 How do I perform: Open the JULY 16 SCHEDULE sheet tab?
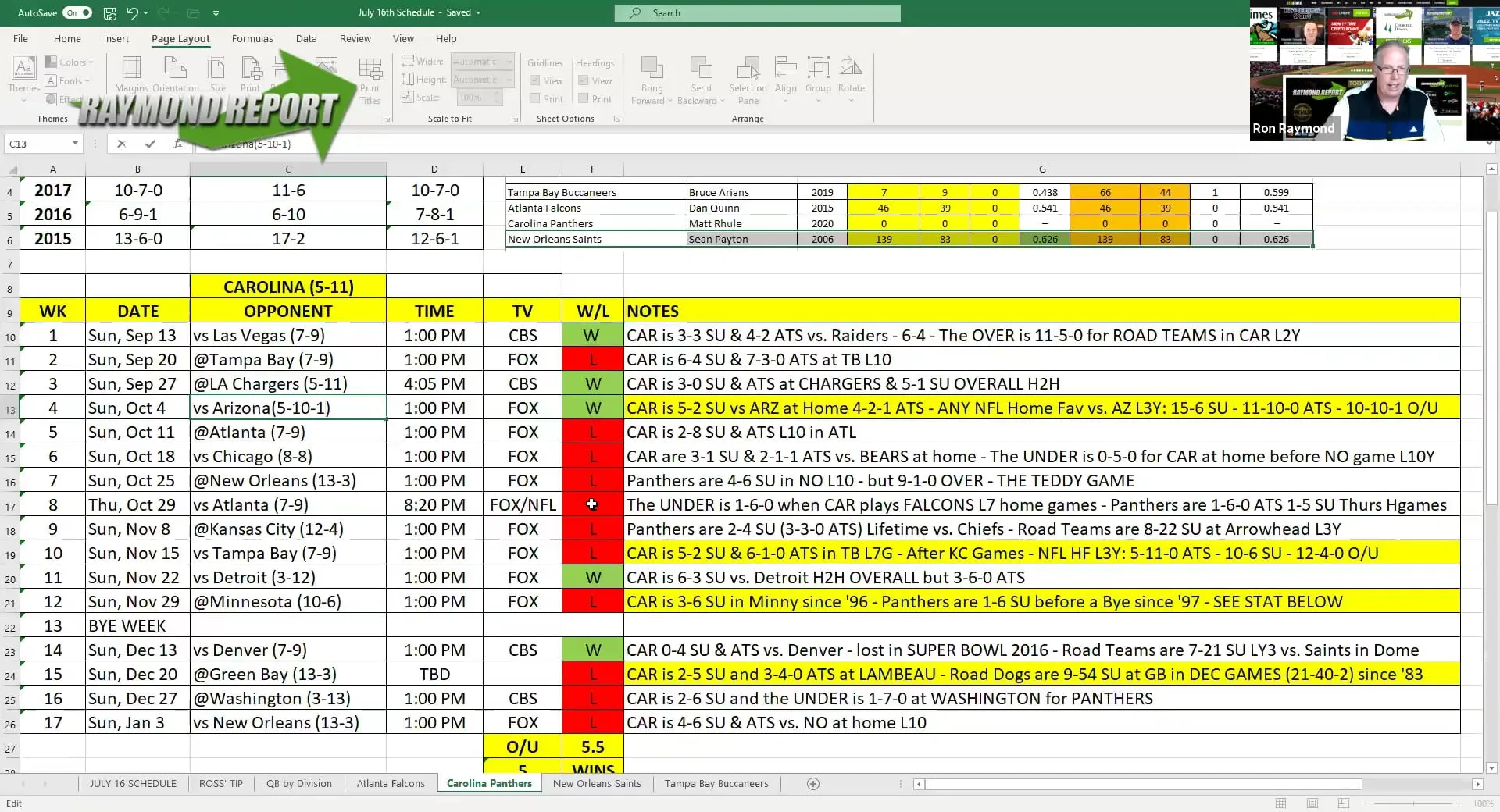tap(133, 784)
